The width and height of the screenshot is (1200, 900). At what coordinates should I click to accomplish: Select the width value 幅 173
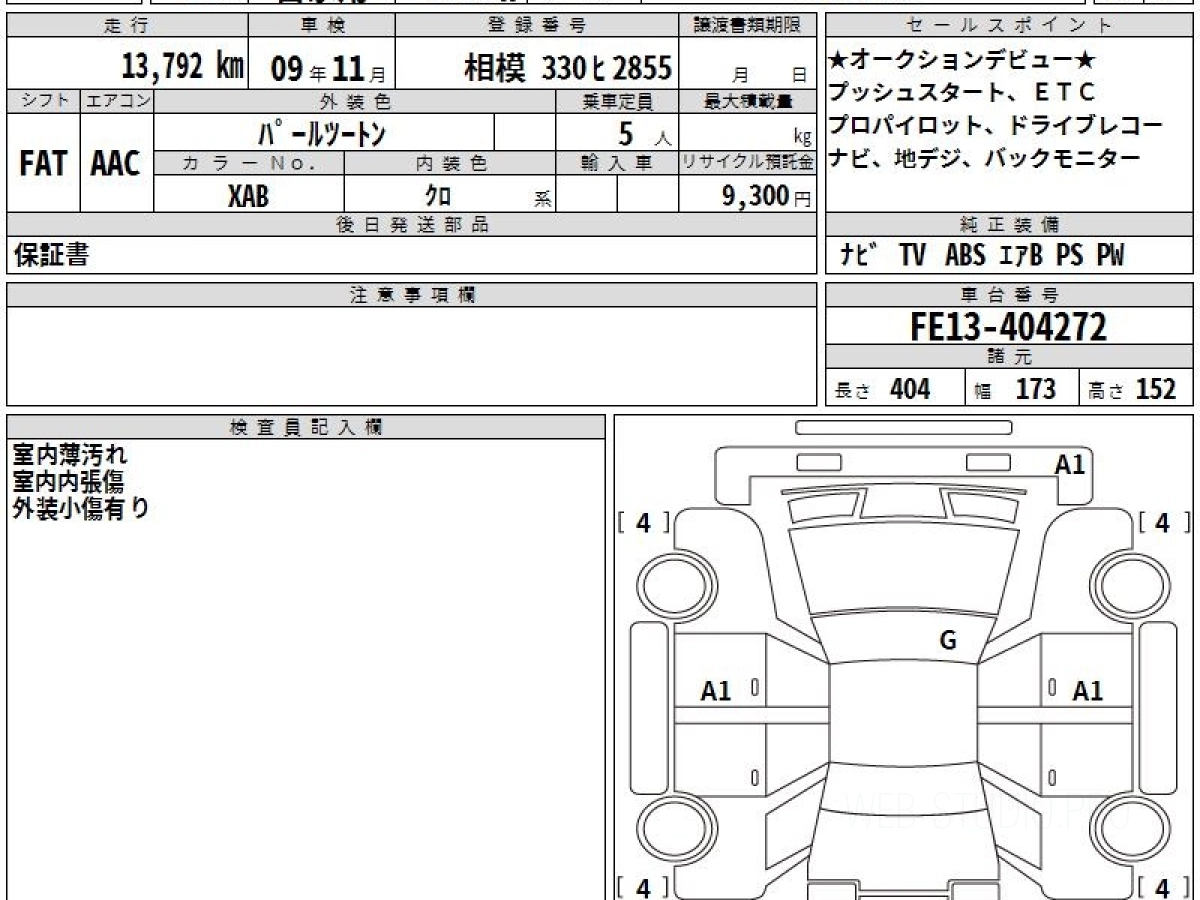tap(1015, 389)
